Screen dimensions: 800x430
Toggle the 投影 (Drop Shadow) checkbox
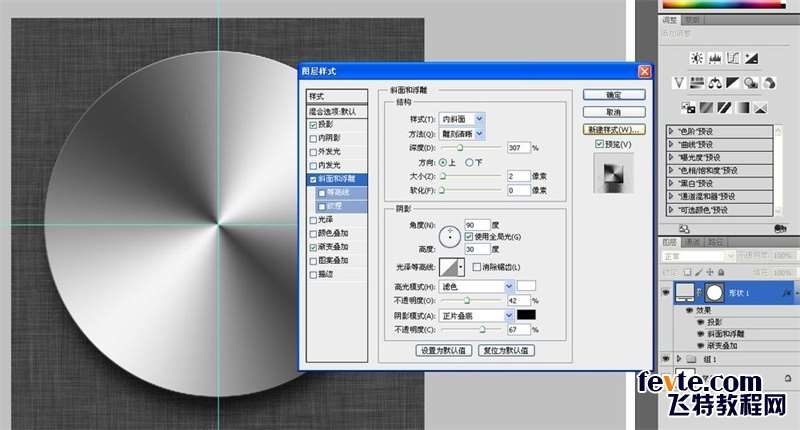[313, 125]
